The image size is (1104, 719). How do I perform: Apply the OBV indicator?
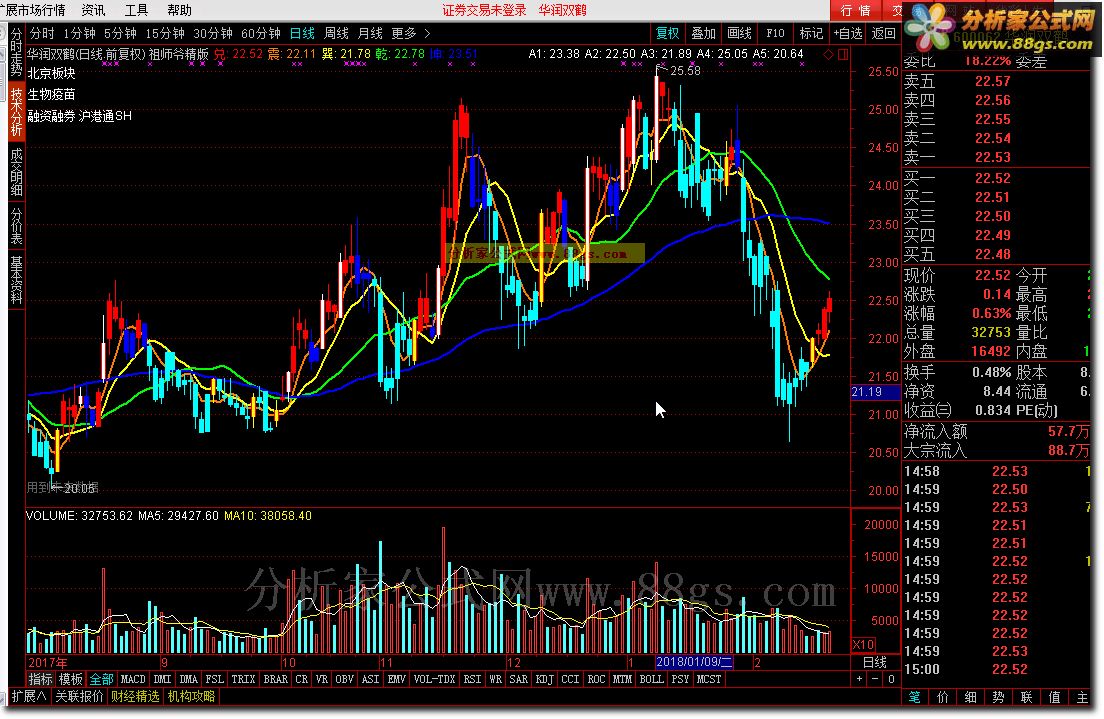pyautogui.click(x=344, y=679)
